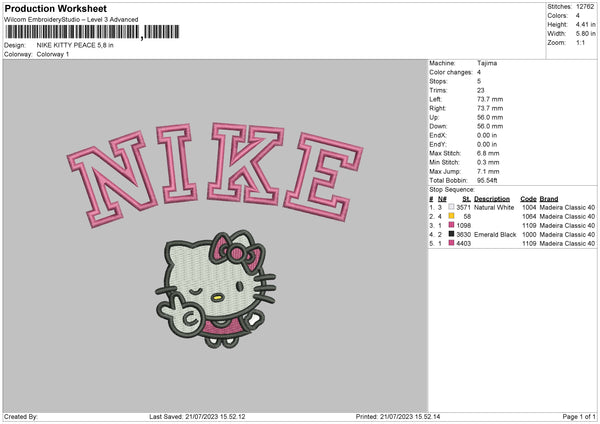
Task: Click the Description column header
Action: pyautogui.click(x=492, y=199)
